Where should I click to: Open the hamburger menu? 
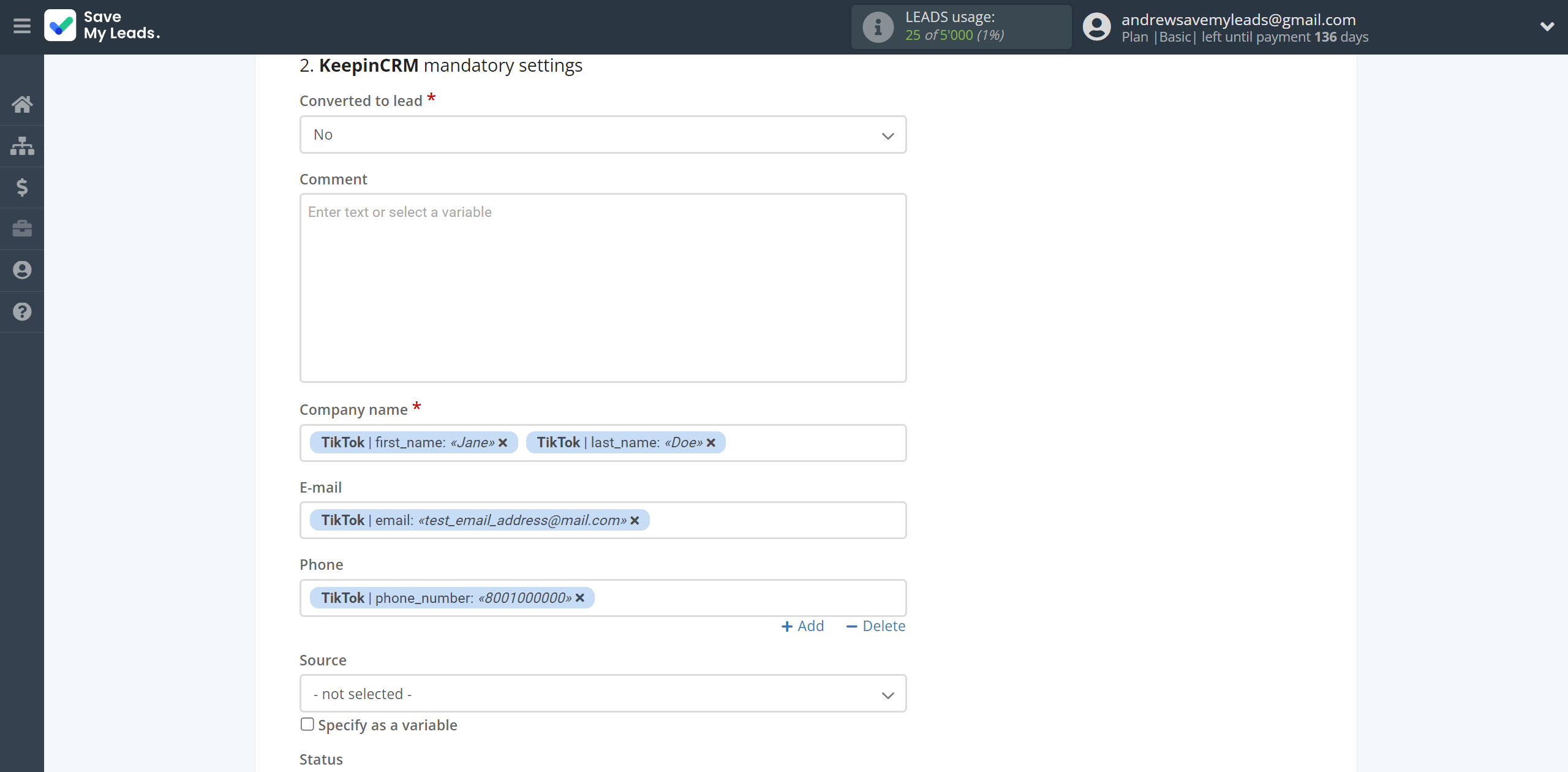(x=22, y=26)
